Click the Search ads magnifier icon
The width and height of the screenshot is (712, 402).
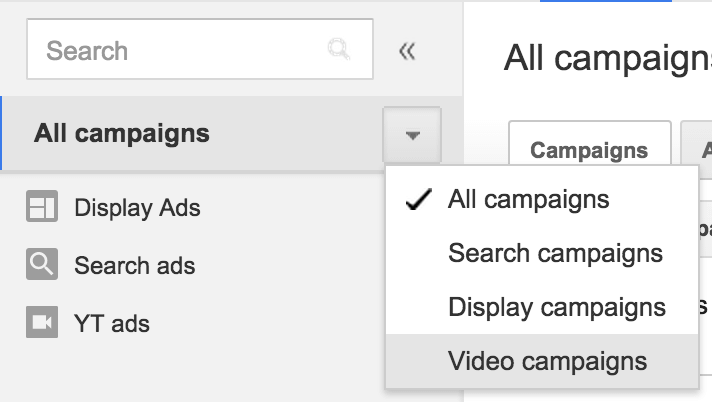[42, 265]
